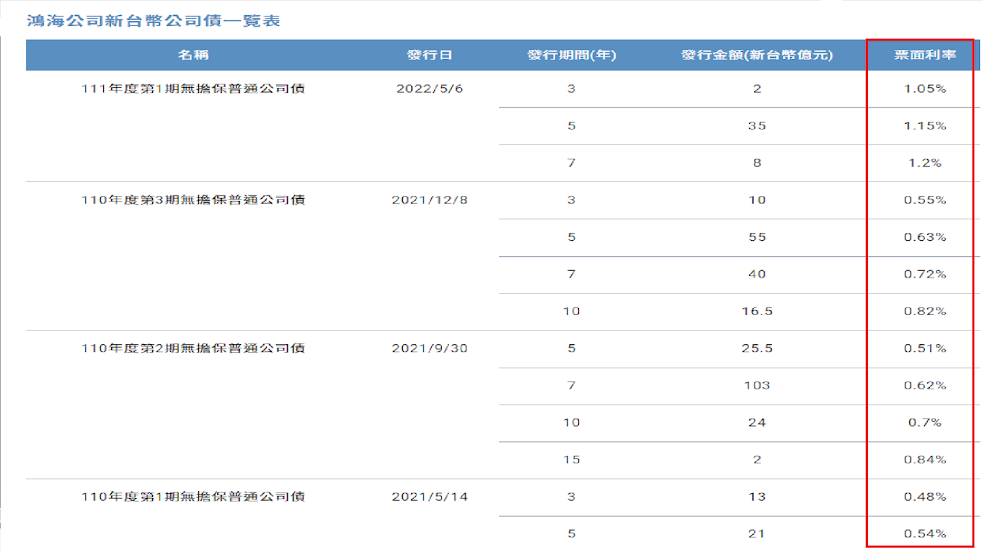Click the 0.7% coupon rate cell
992x553 pixels.
[x=925, y=423]
